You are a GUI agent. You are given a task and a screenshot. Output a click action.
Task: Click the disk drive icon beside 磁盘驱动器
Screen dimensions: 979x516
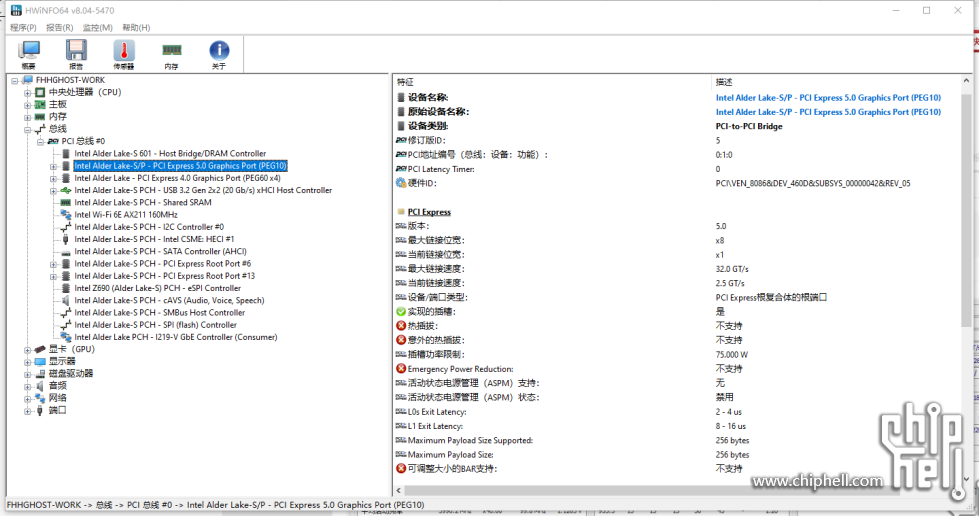click(40, 374)
